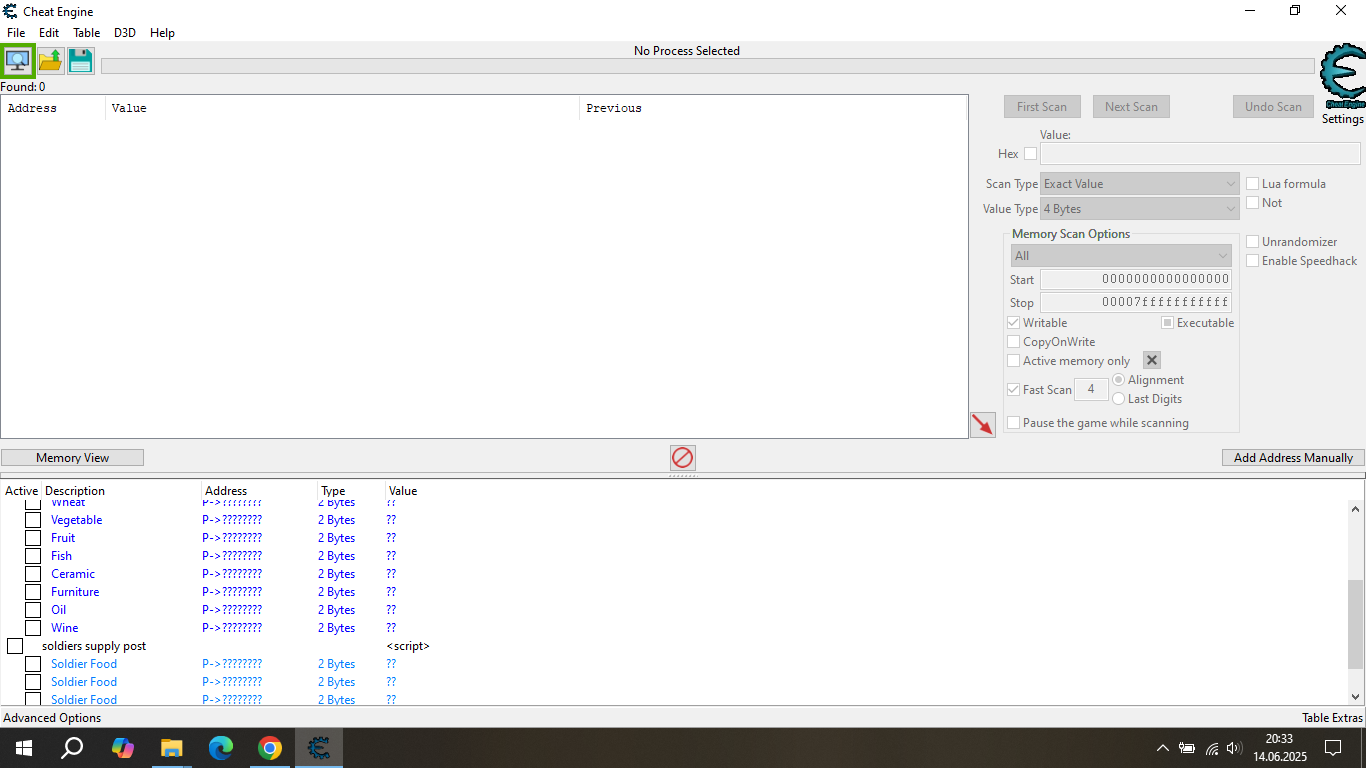This screenshot has width=1366, height=768.
Task: Click the Memory View button
Action: point(72,457)
